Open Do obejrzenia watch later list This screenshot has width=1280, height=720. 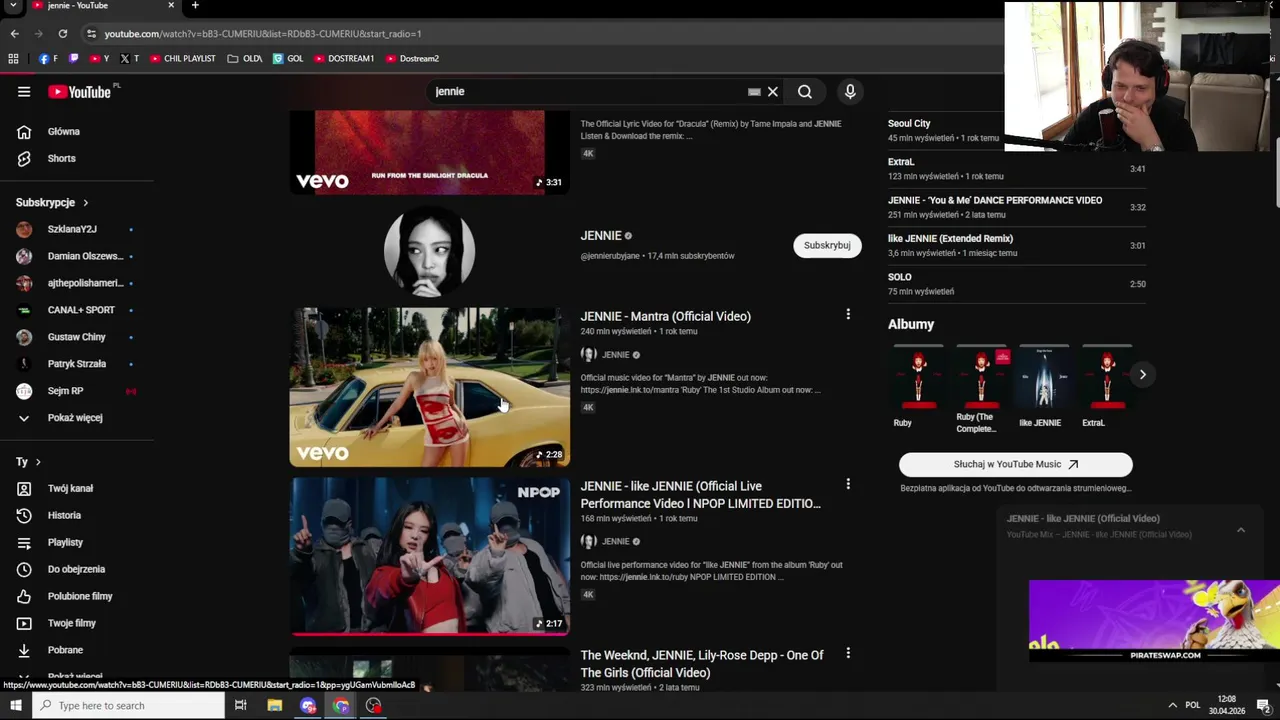coord(76,570)
